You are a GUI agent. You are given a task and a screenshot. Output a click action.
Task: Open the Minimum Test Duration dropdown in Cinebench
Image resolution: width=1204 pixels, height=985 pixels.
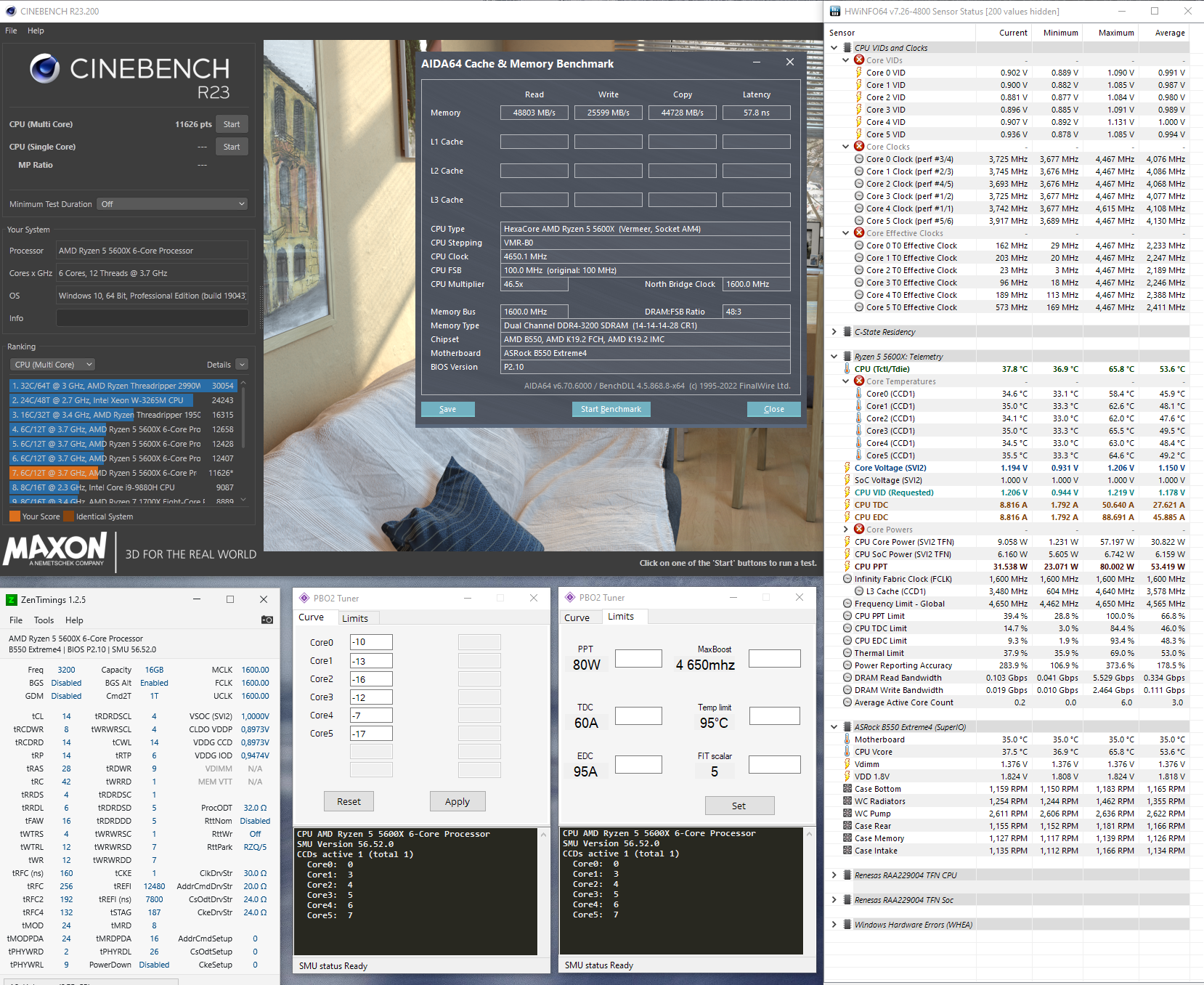(x=172, y=204)
